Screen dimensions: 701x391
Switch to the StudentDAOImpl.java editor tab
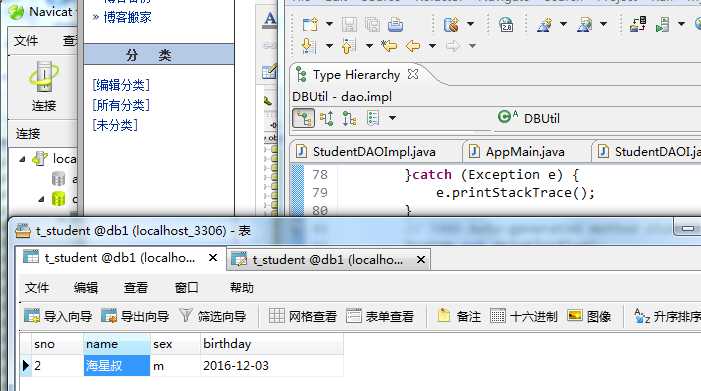[x=374, y=152]
